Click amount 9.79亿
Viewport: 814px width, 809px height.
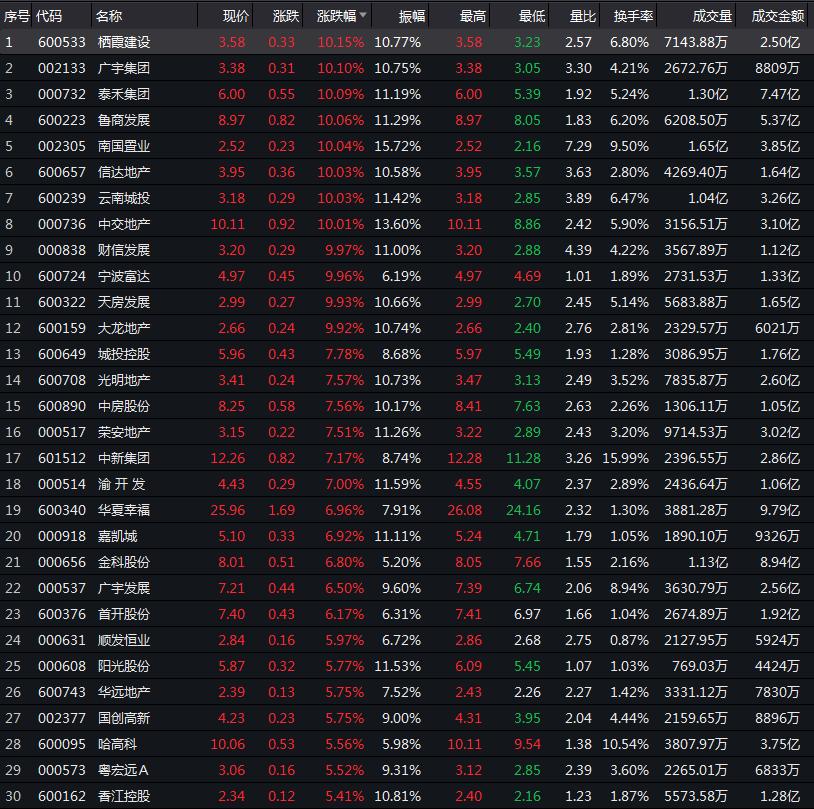(x=780, y=510)
